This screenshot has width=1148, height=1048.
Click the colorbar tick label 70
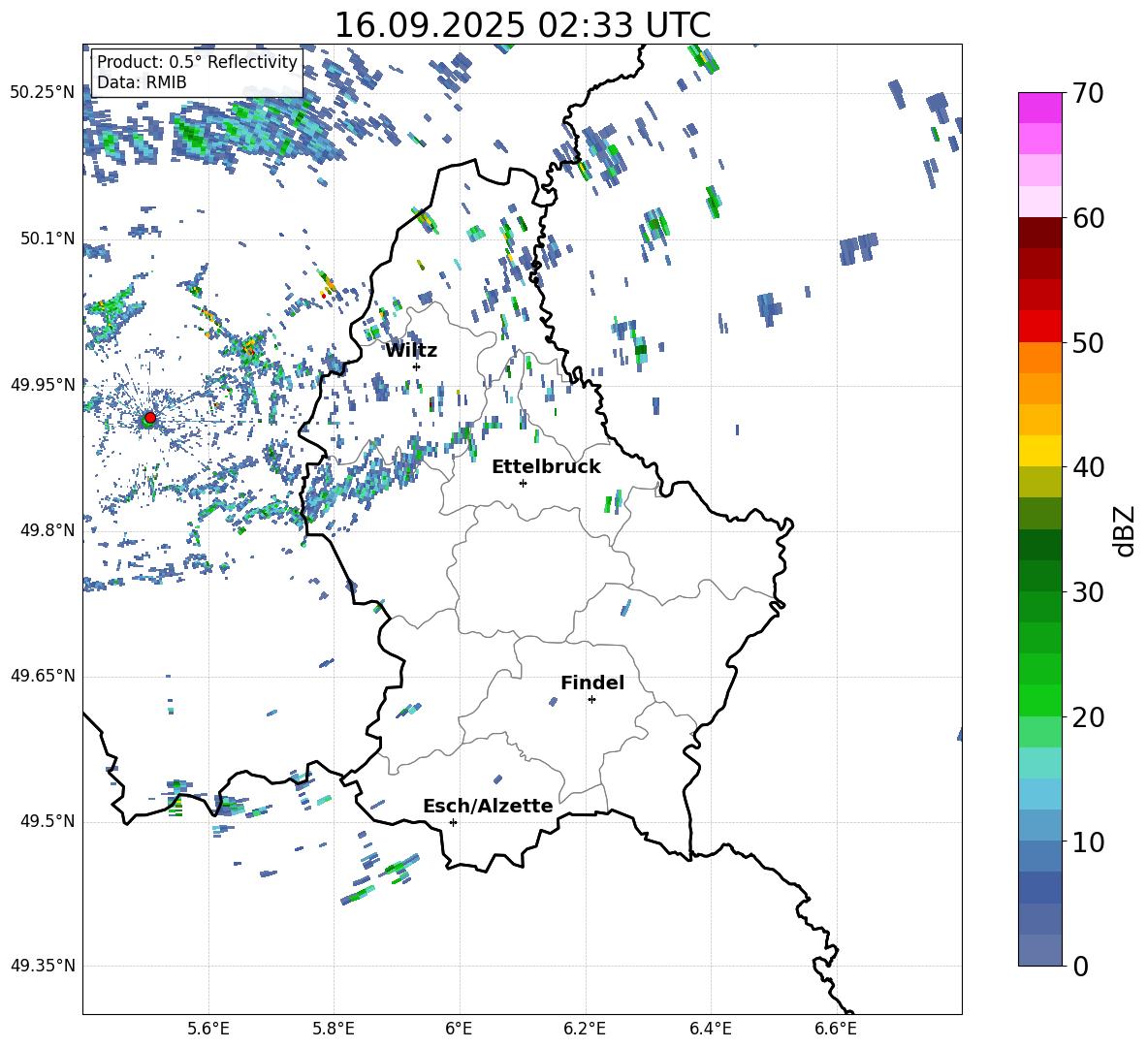[1088, 93]
